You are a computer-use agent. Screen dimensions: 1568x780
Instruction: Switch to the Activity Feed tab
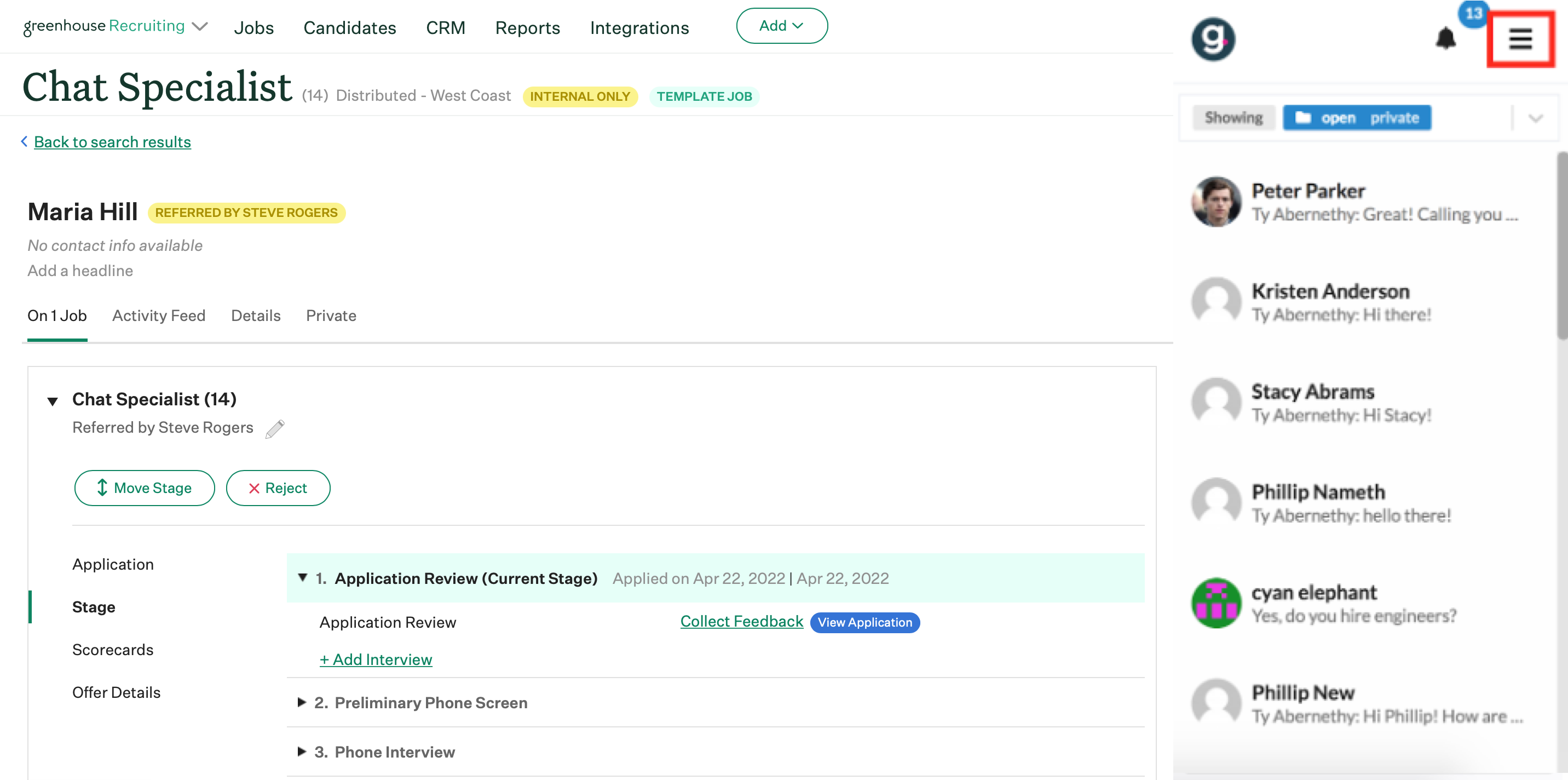click(158, 316)
